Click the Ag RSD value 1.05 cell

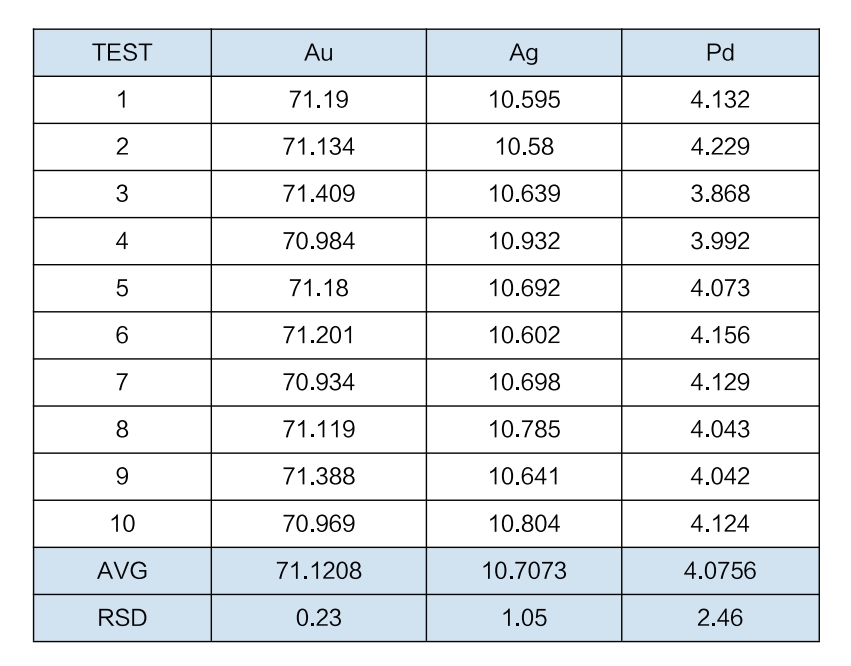tap(524, 618)
